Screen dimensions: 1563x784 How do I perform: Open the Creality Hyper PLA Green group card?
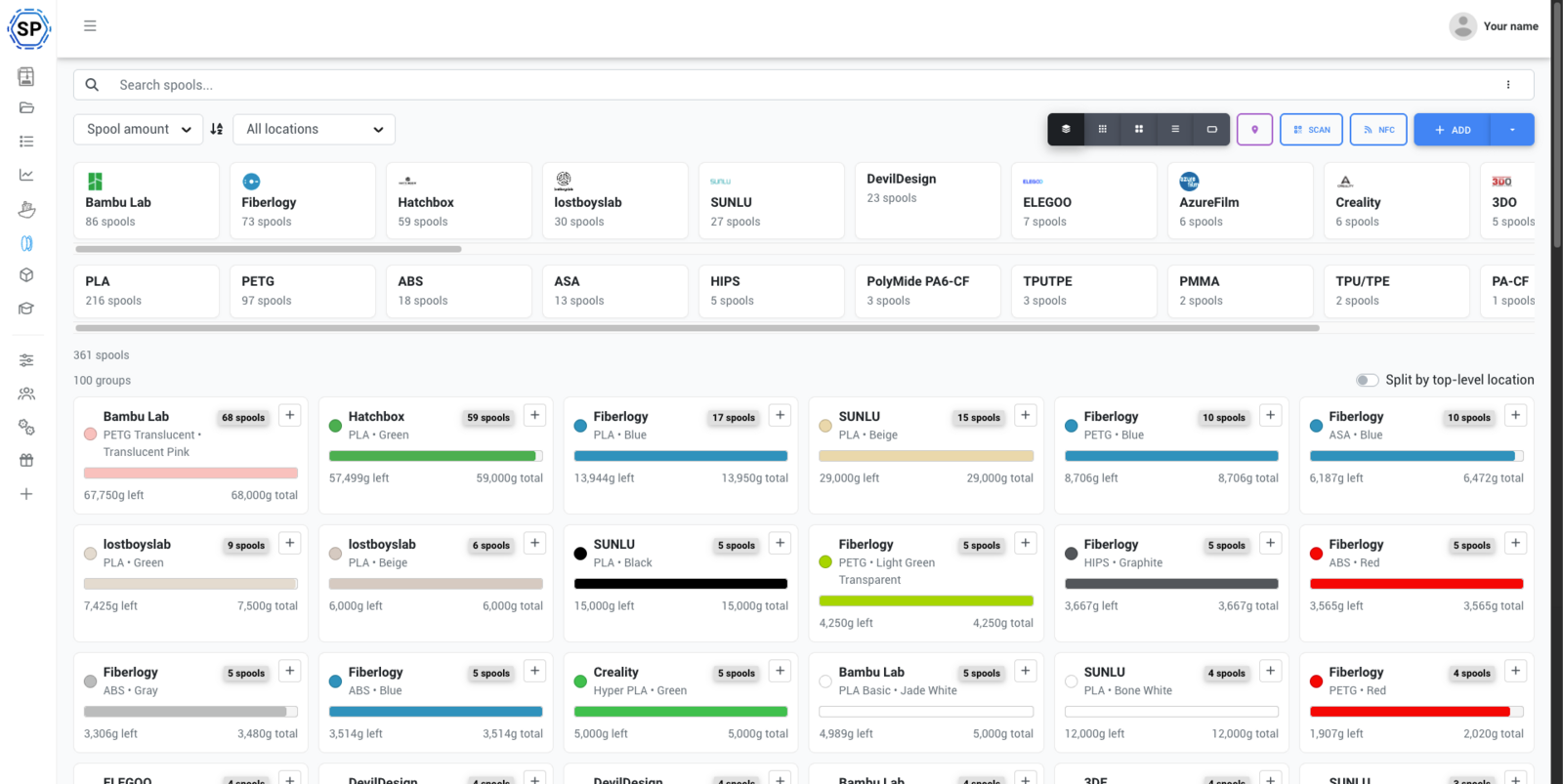(681, 702)
